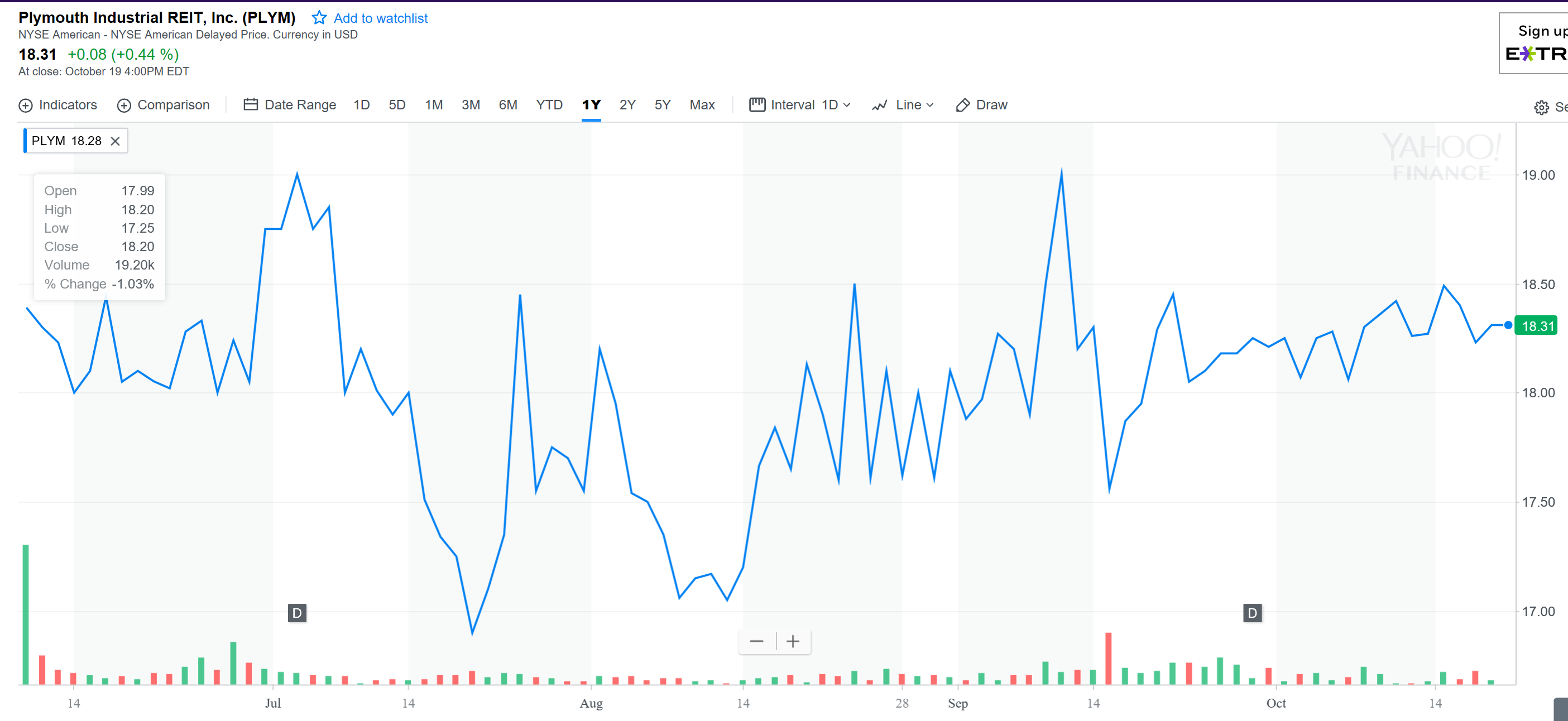Switch to the 5Y range tab
This screenshot has width=1568, height=721.
pyautogui.click(x=662, y=105)
